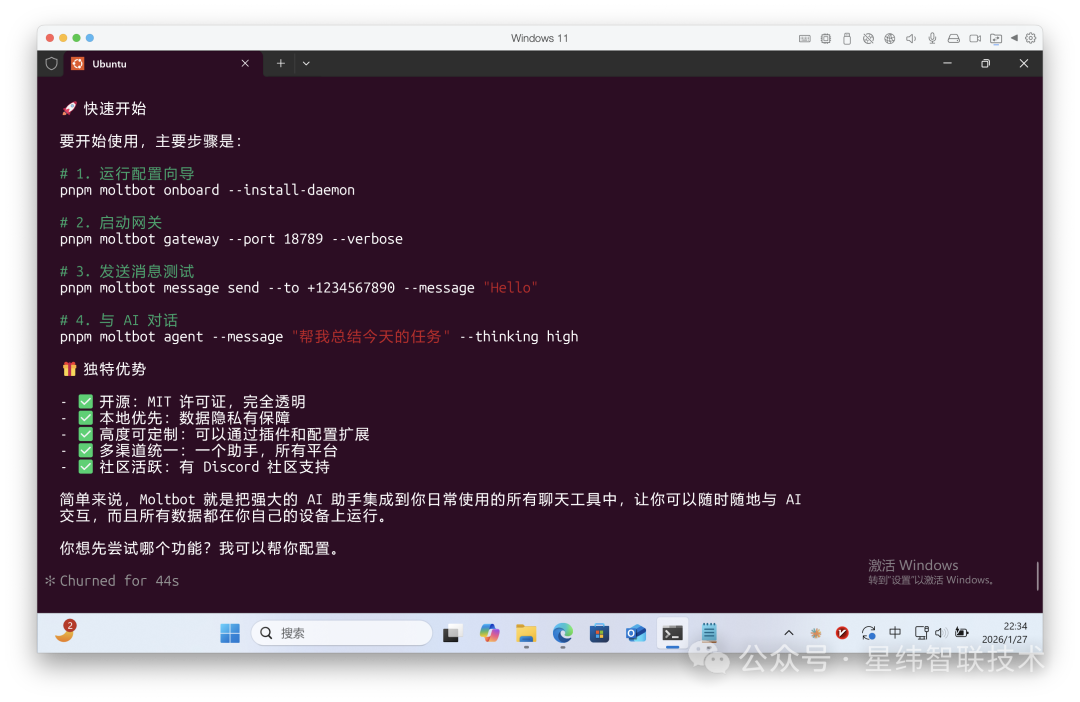Open Microsoft Edge from the taskbar
Image resolution: width=1080 pixels, height=702 pixels.
[563, 633]
